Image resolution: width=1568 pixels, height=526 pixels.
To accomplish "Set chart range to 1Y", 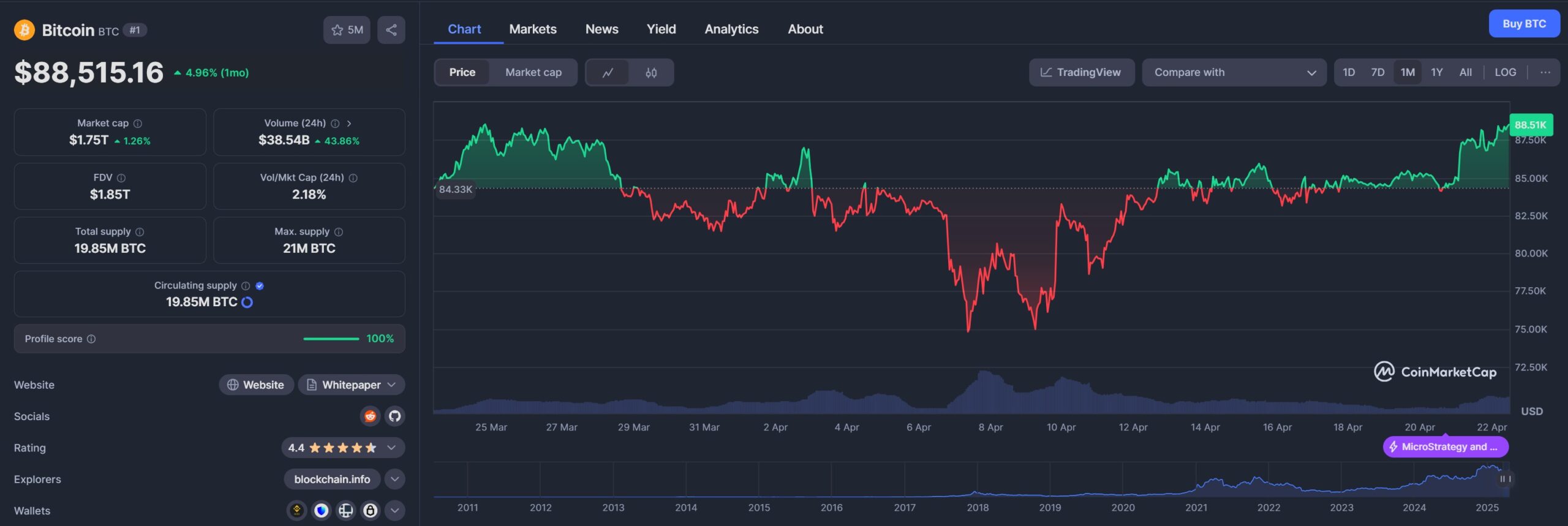I will 1437,72.
